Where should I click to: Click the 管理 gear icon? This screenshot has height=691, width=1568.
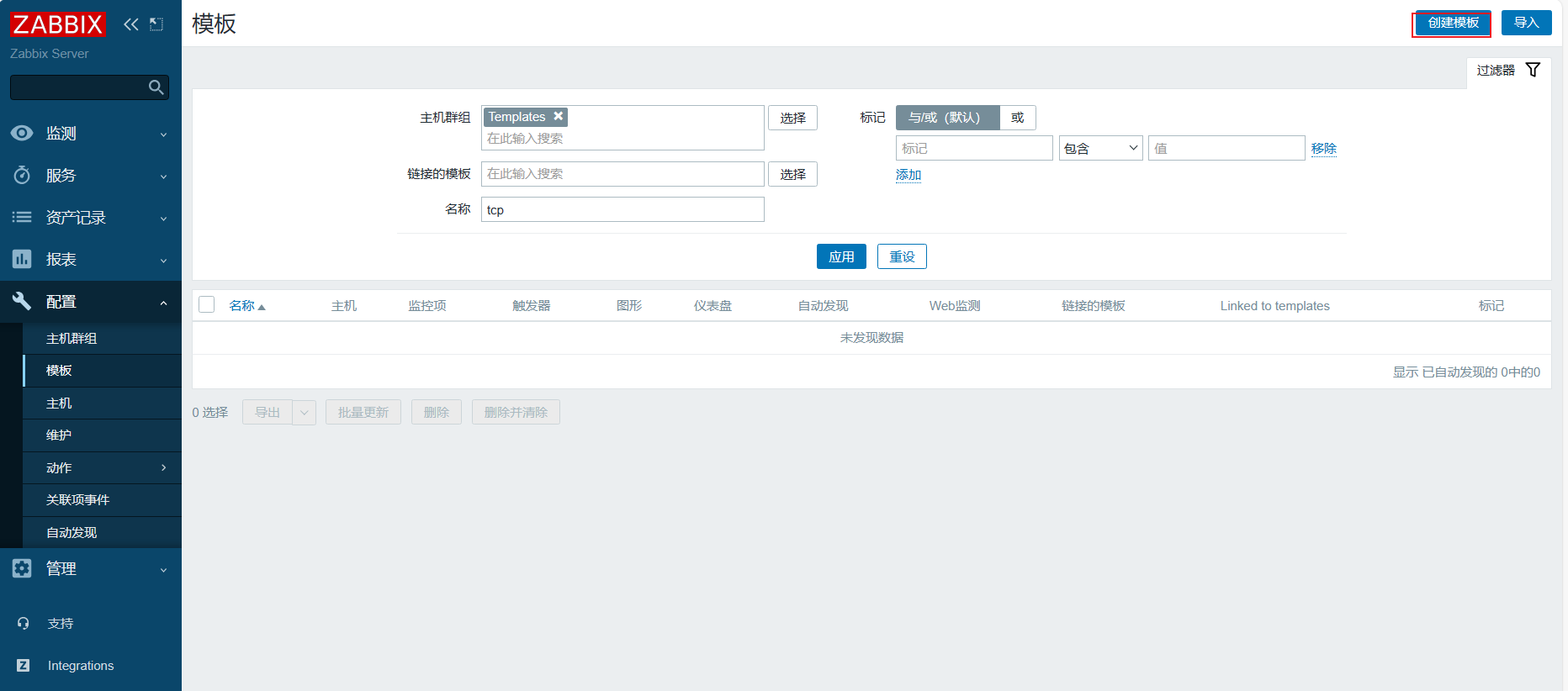tap(22, 568)
